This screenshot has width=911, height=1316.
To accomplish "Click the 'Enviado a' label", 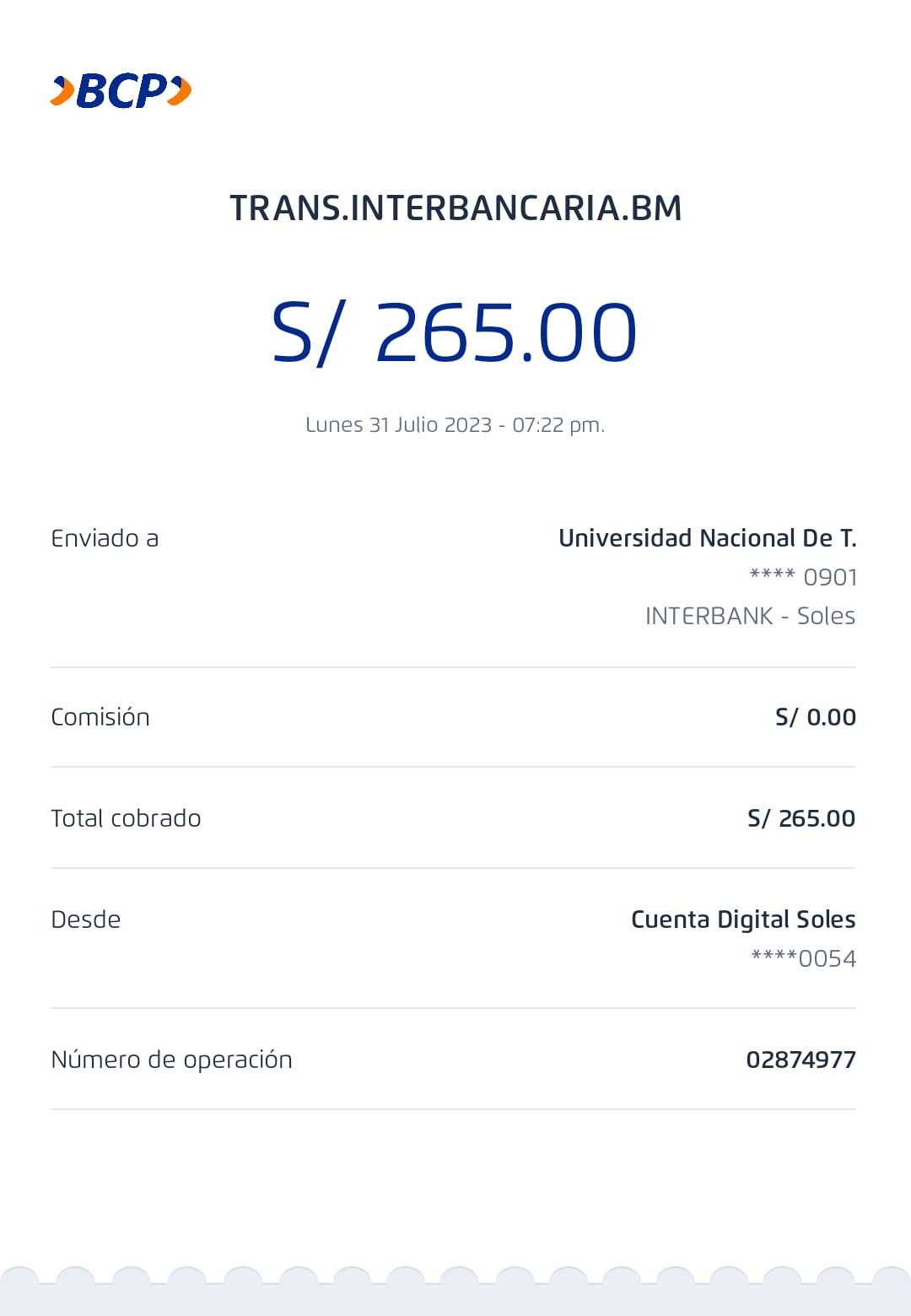I will (105, 538).
